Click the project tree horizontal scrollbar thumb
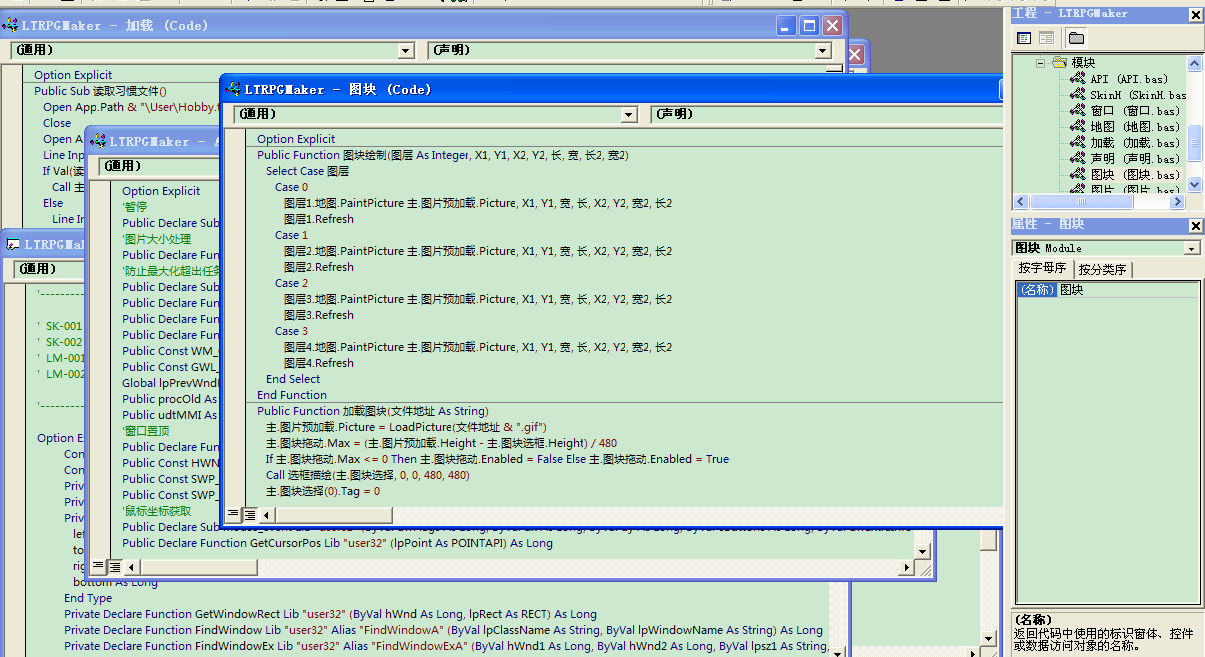The height and width of the screenshot is (657, 1205). pos(1081,201)
